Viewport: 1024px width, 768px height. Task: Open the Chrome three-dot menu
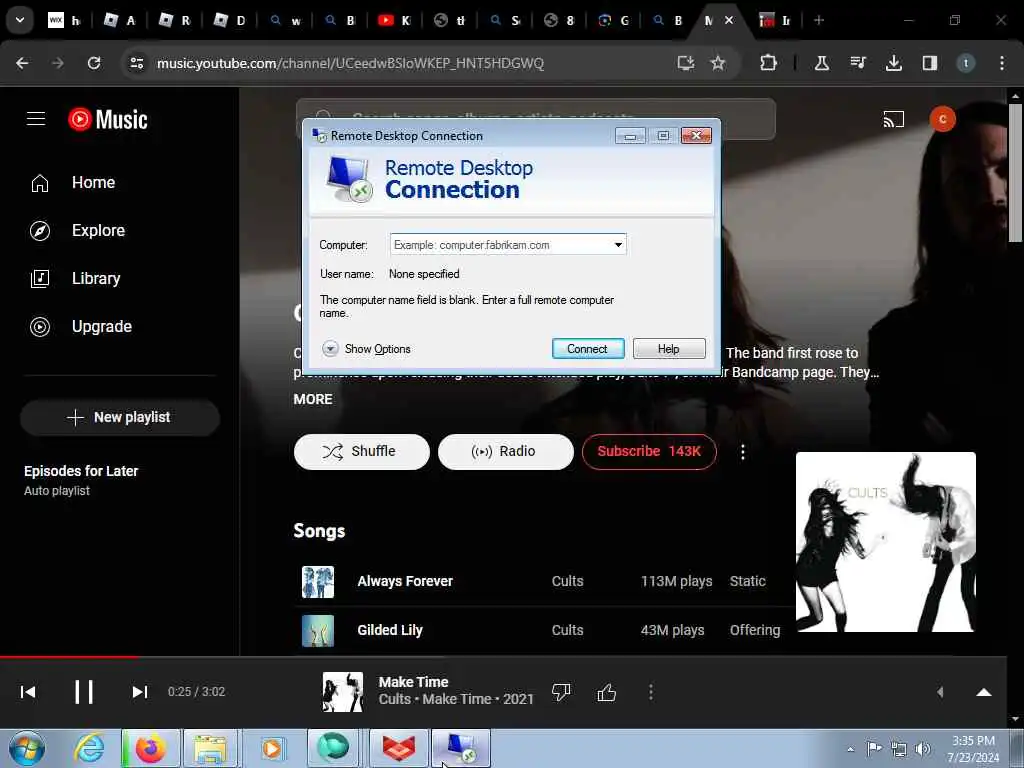pos(1002,63)
